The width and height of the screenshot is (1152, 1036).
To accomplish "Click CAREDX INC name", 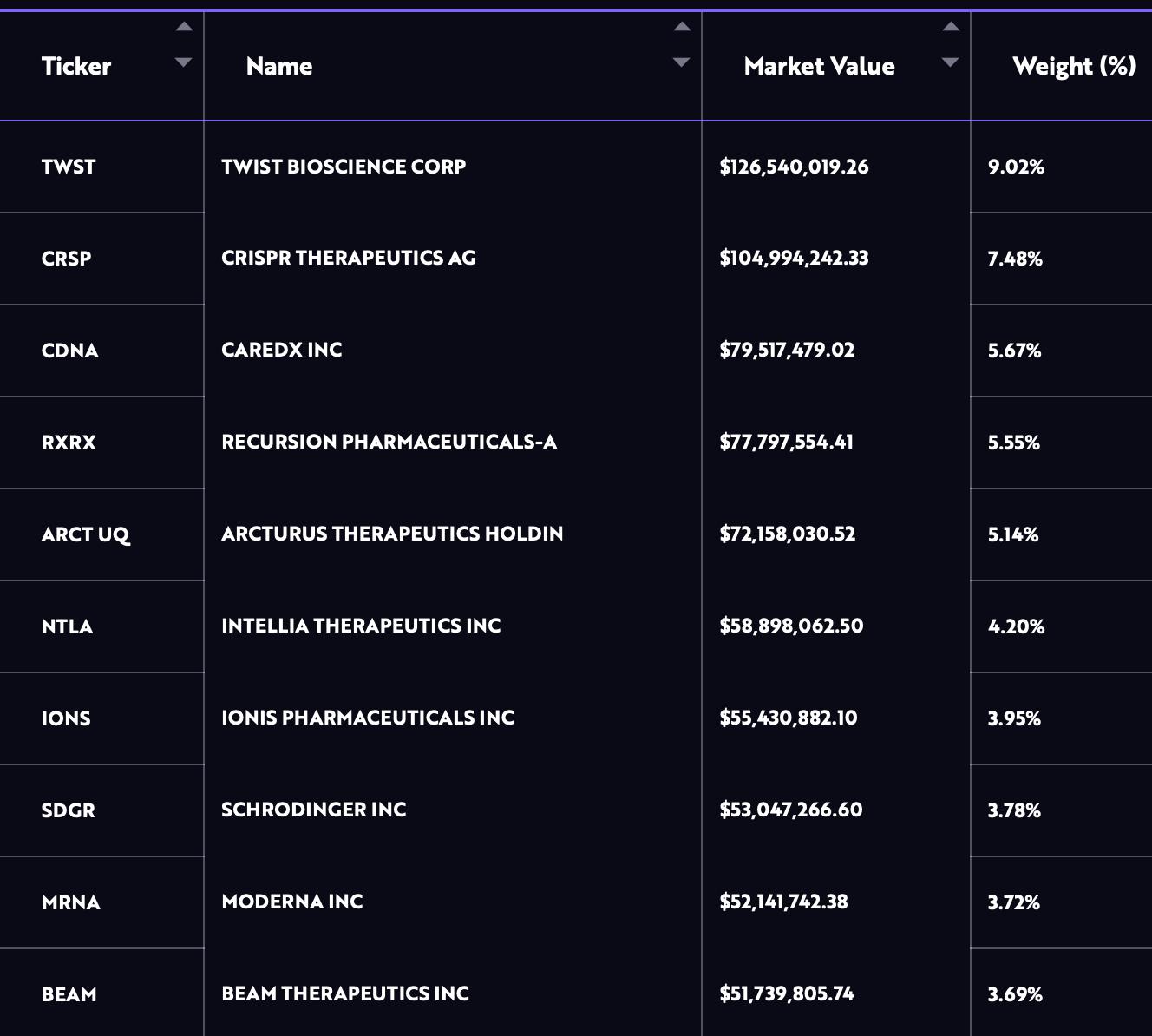I will [x=282, y=350].
